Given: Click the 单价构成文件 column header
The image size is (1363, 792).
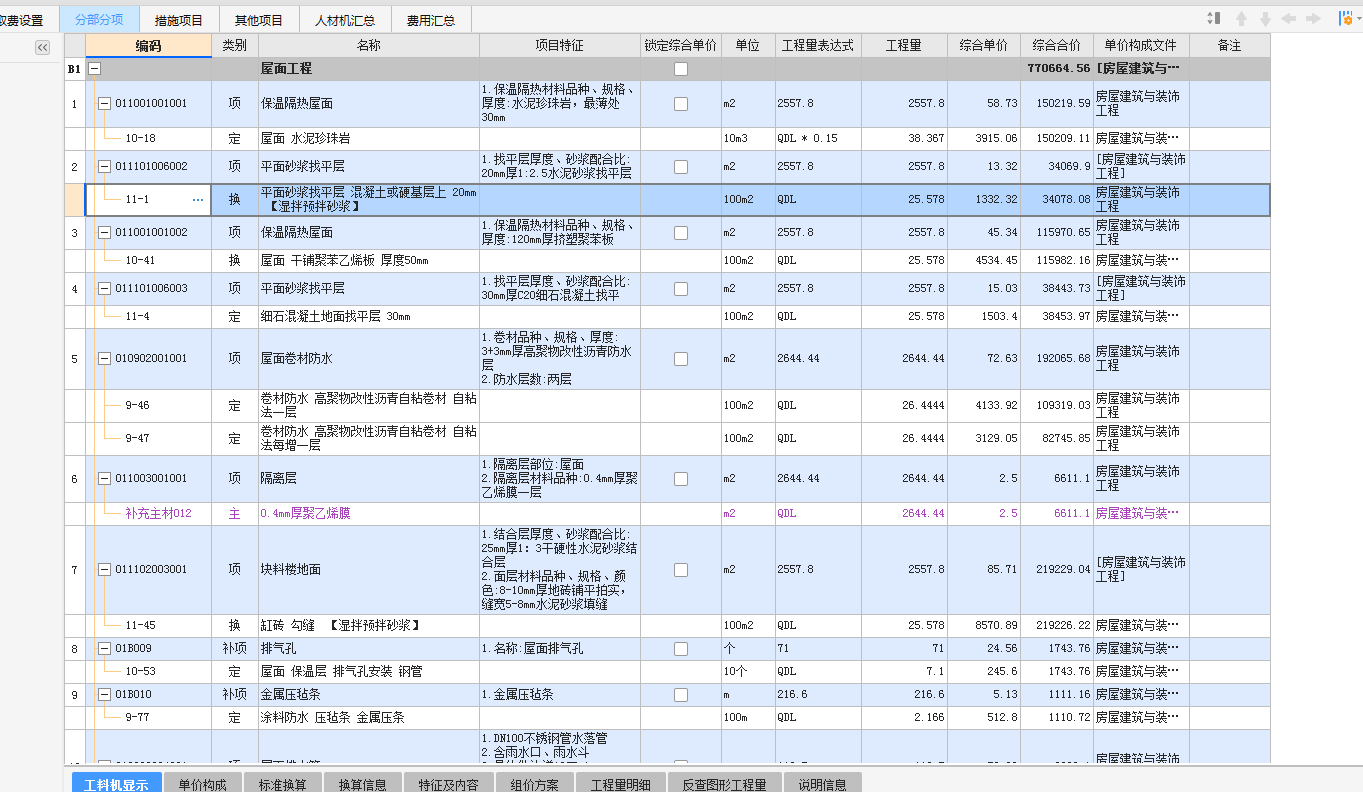Looking at the screenshot, I should [1141, 46].
